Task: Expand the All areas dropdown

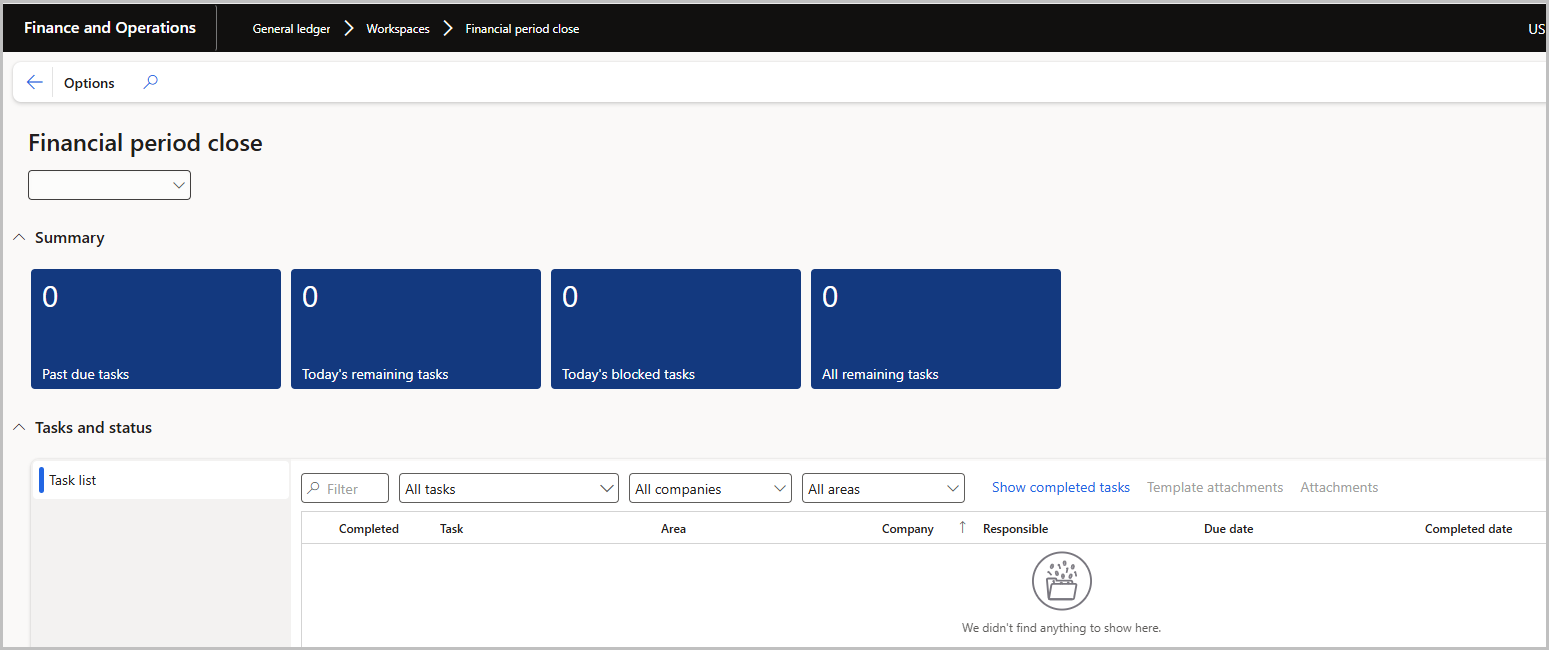Action: click(883, 489)
